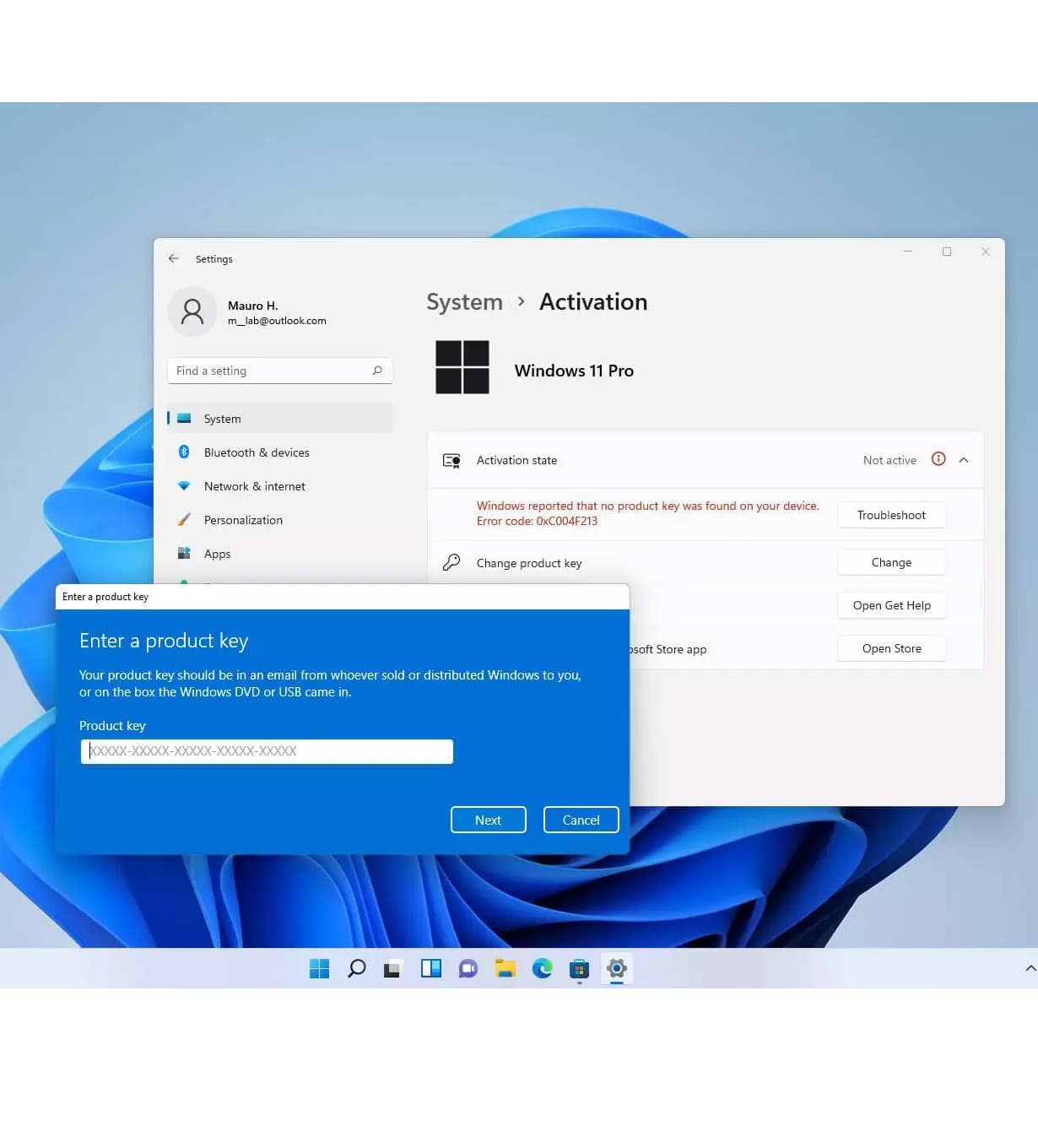Click the red error info icon near Not active
Screen dimensions: 1038x1148
tap(938, 459)
